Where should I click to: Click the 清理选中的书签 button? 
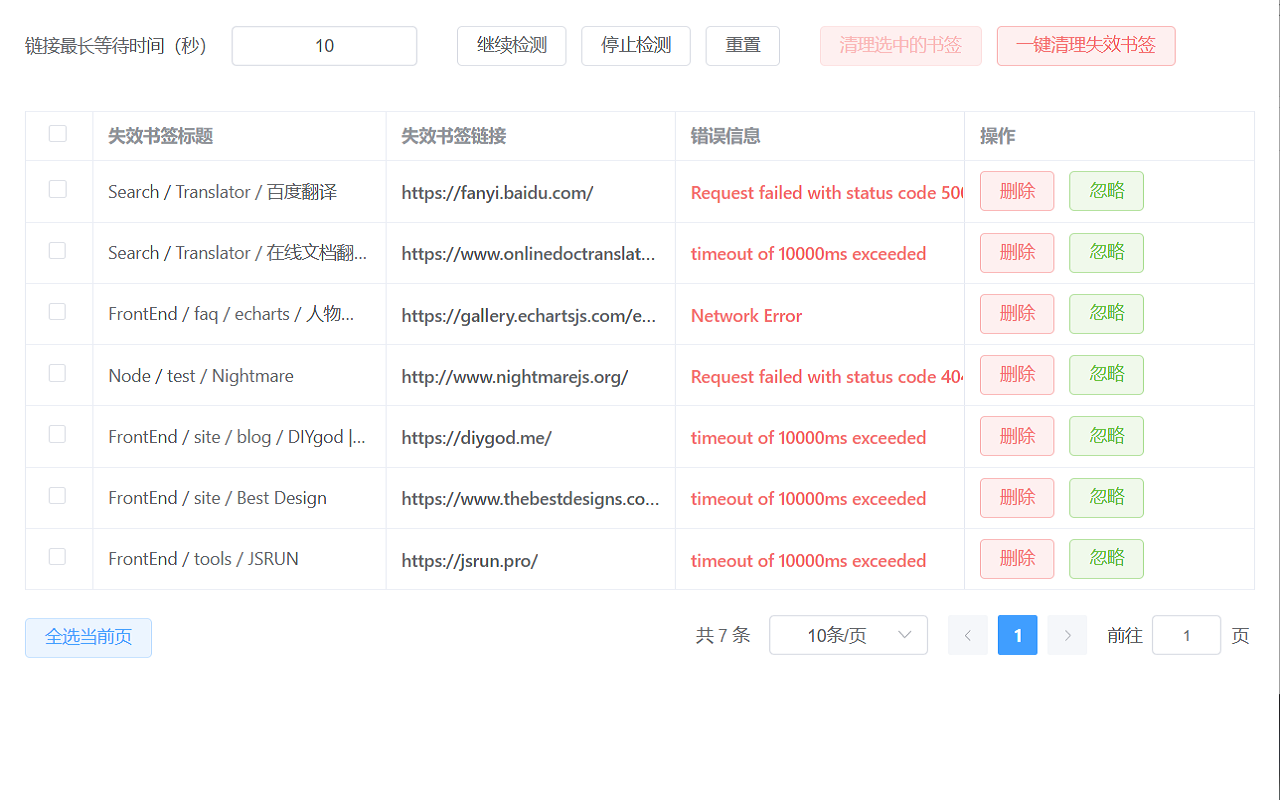tap(901, 46)
